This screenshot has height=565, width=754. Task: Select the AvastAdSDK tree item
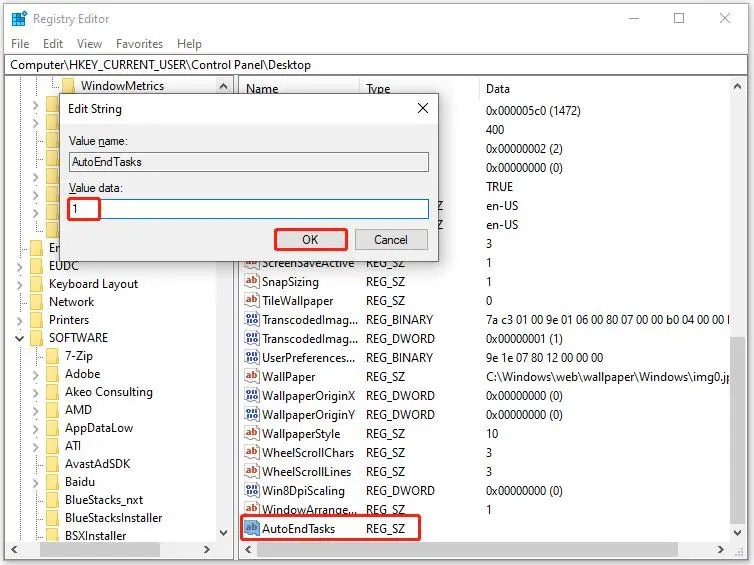click(98, 464)
